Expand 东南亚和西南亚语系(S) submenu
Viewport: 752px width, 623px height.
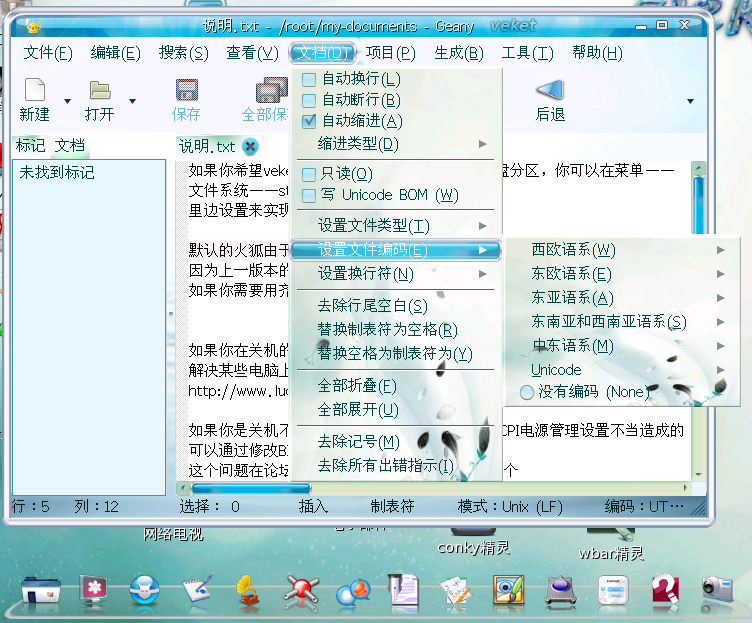click(x=622, y=322)
